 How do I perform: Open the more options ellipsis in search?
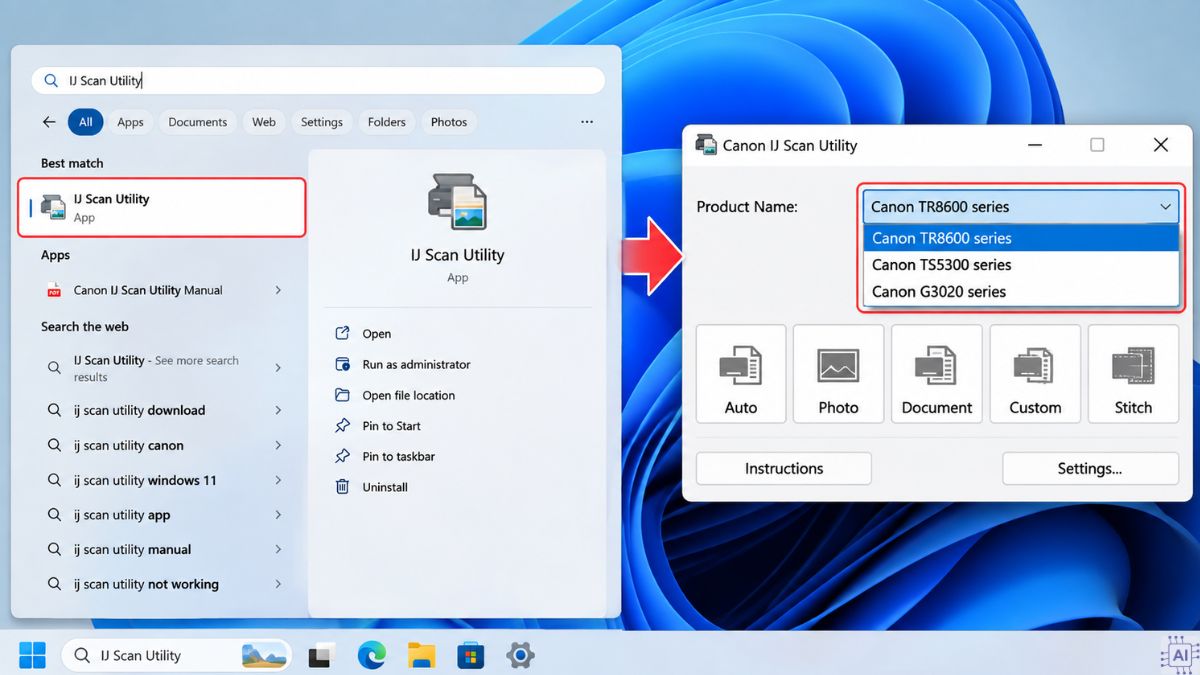tap(587, 122)
